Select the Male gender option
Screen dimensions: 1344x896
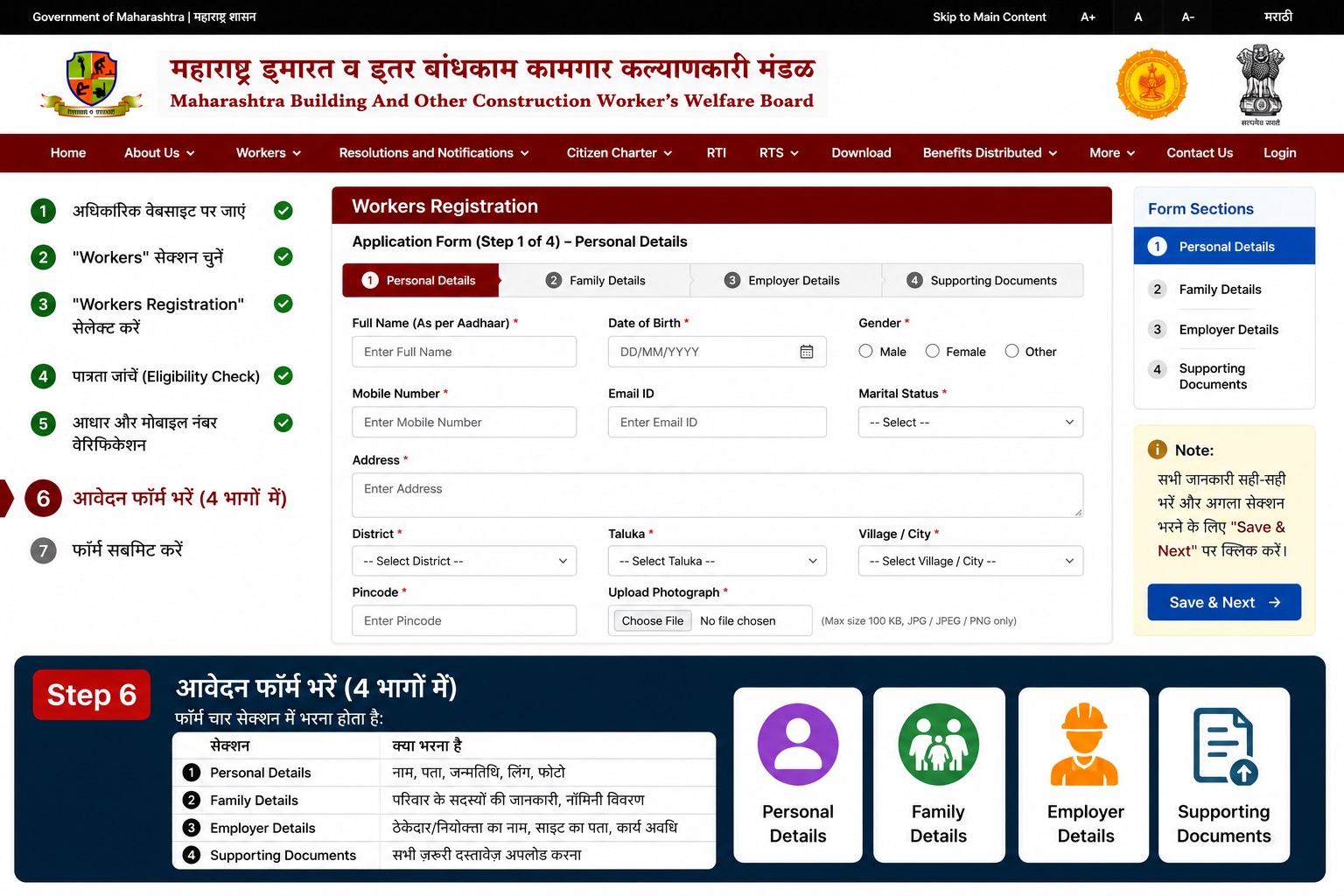click(866, 351)
